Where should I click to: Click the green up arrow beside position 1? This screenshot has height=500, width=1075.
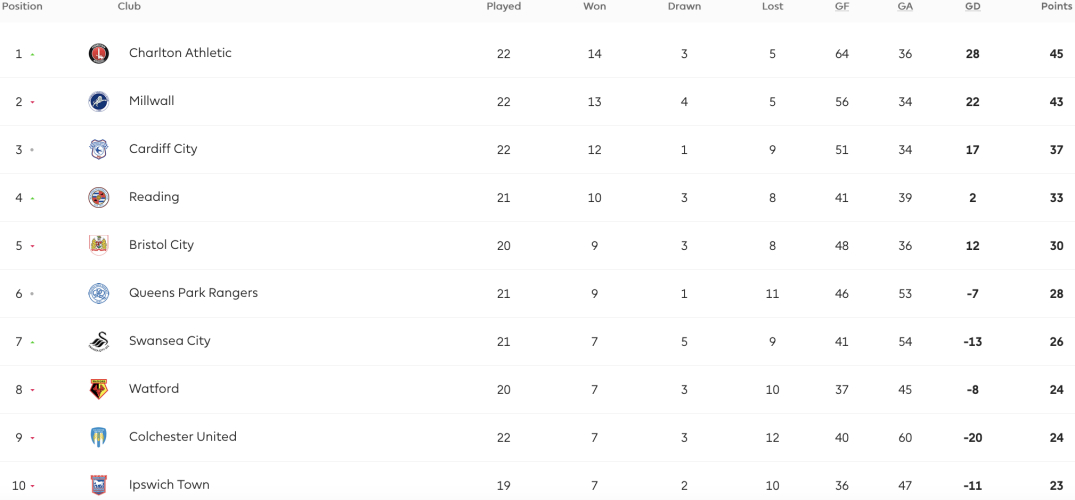[x=32, y=54]
